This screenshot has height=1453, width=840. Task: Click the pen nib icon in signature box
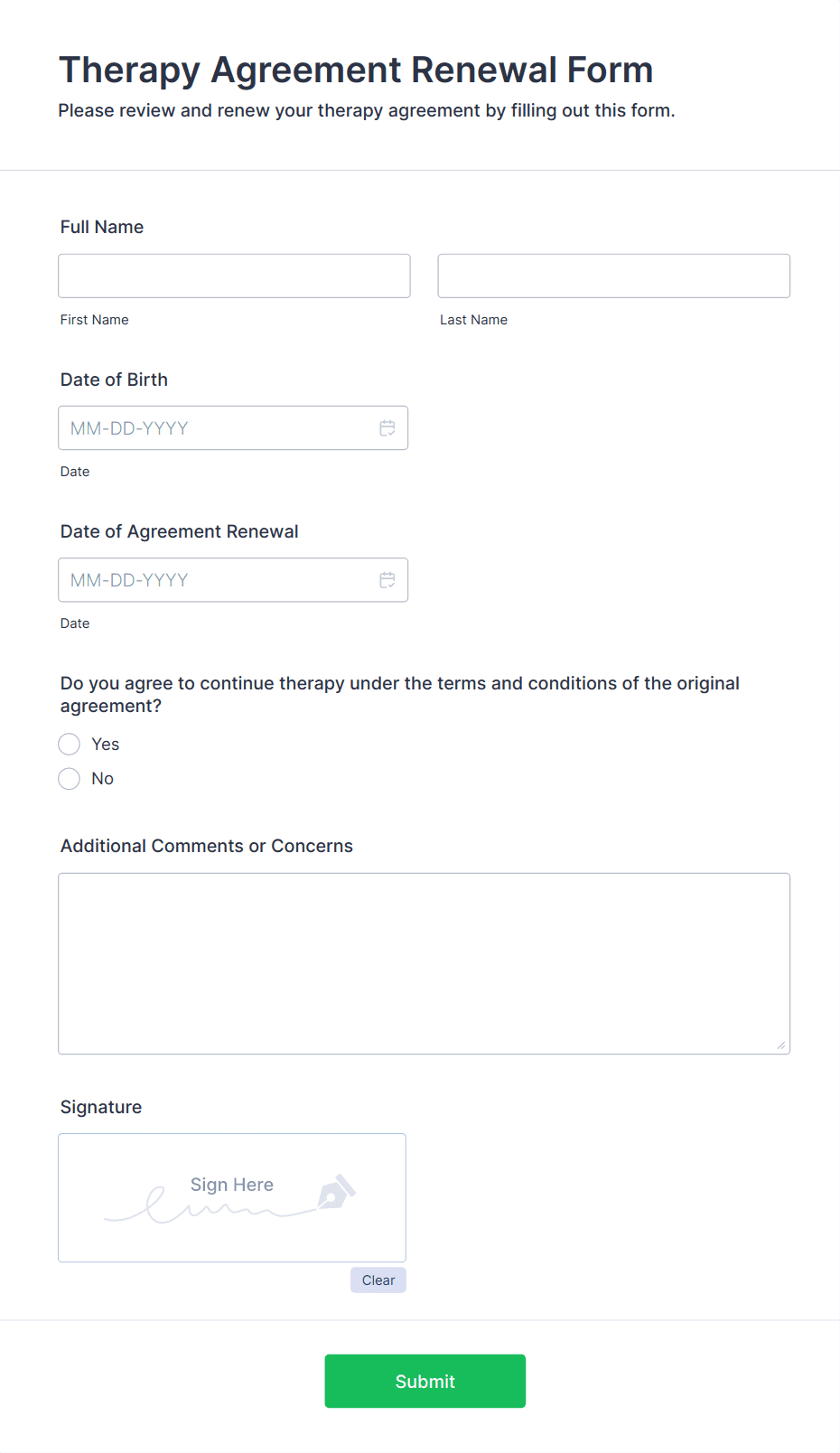click(336, 1192)
